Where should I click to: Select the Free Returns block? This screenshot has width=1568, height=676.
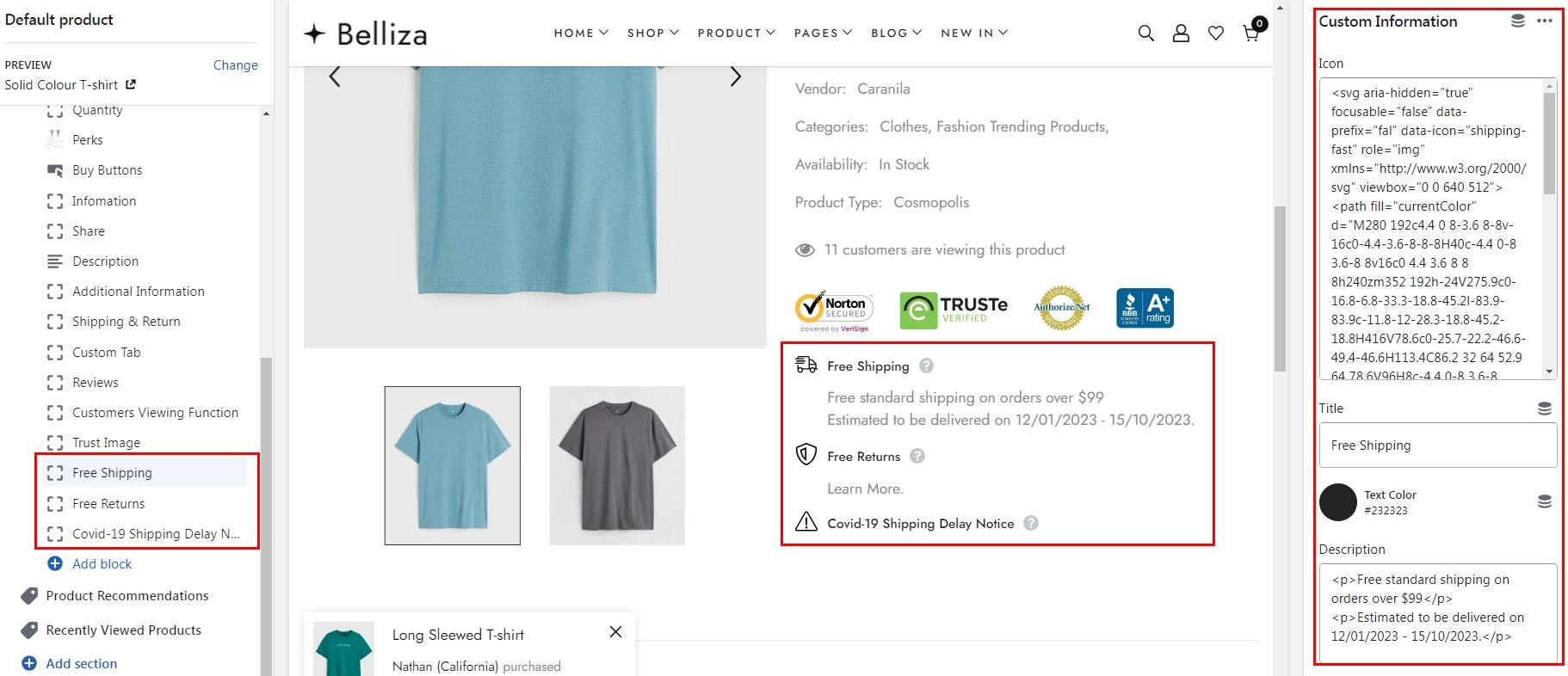[x=108, y=504]
